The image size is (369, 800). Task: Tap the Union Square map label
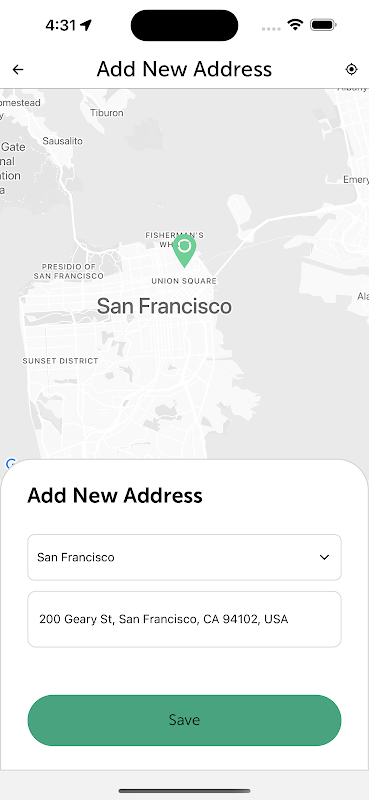coord(184,281)
